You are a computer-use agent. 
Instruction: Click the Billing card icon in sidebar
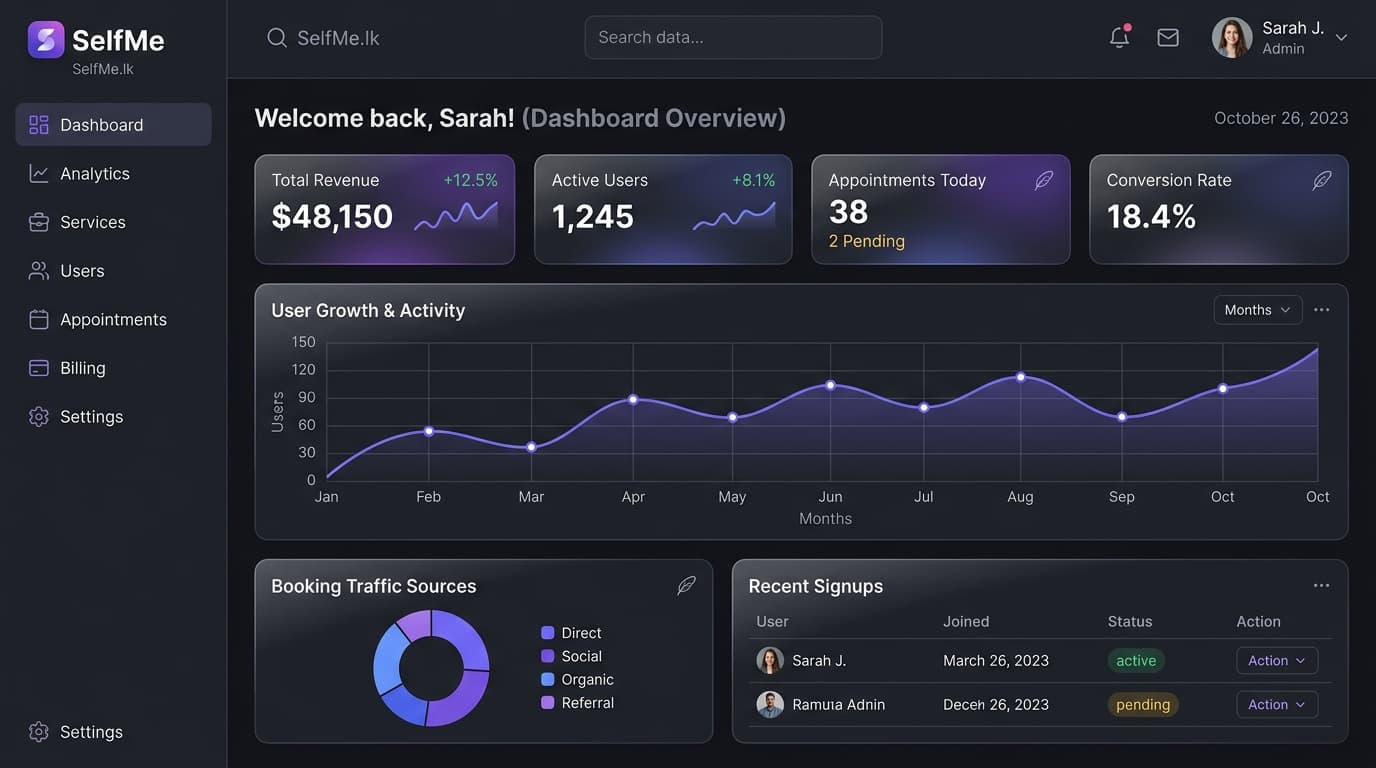pos(39,368)
